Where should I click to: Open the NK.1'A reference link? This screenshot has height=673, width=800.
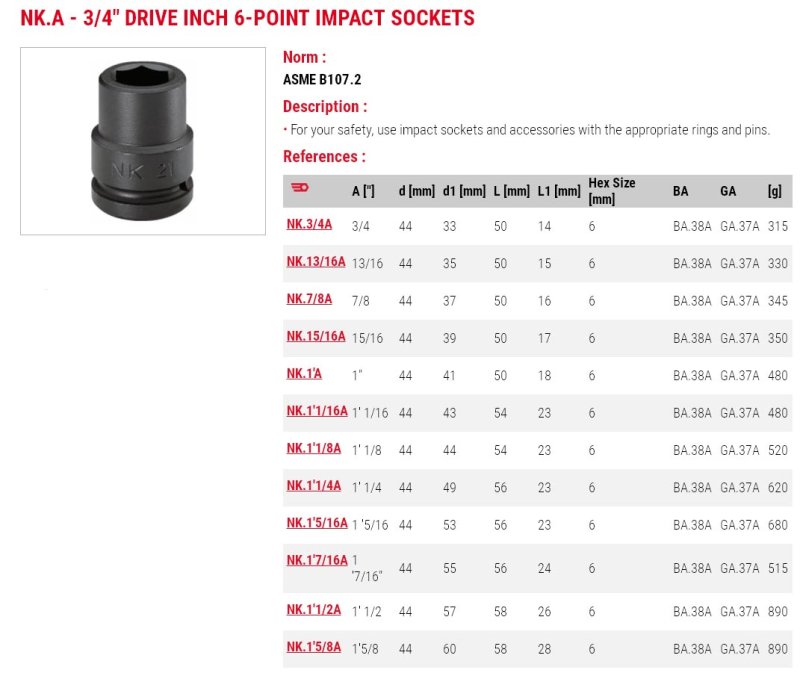[304, 373]
